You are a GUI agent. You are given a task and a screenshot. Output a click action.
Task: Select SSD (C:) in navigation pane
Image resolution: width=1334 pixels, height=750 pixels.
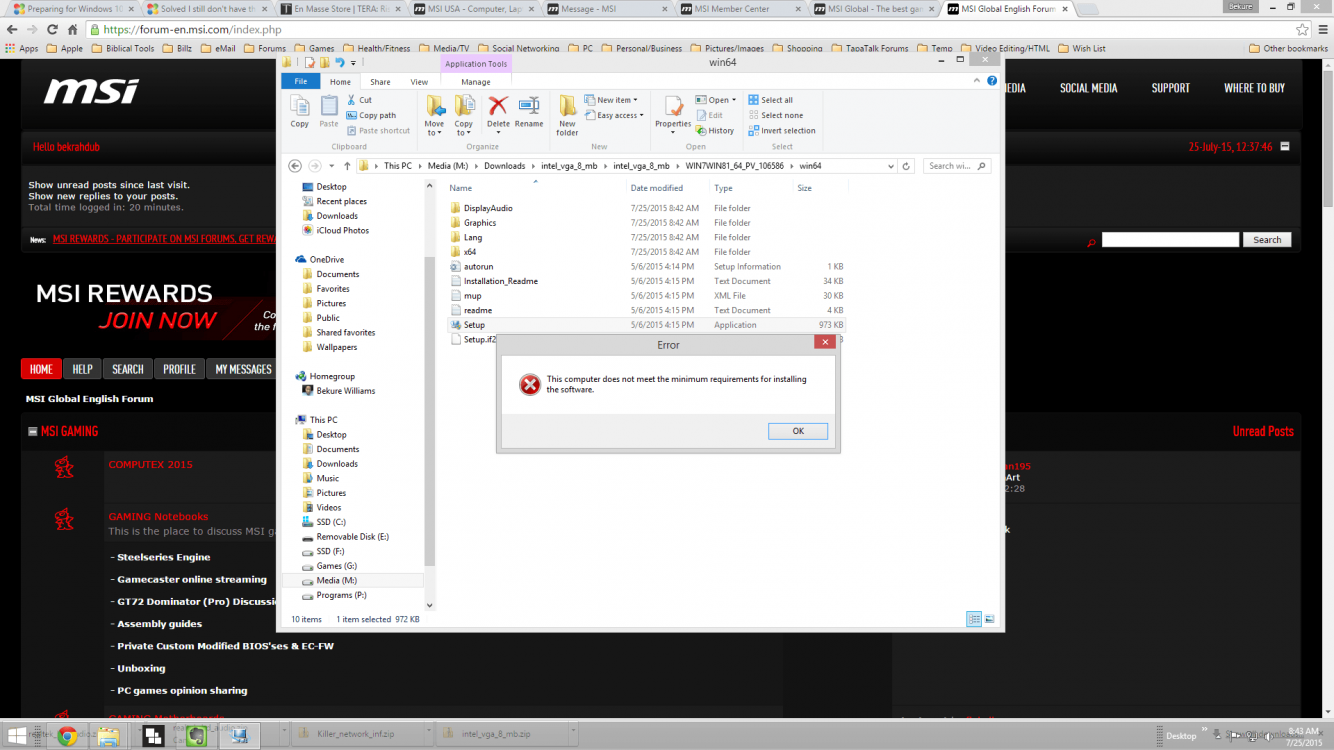coord(331,522)
